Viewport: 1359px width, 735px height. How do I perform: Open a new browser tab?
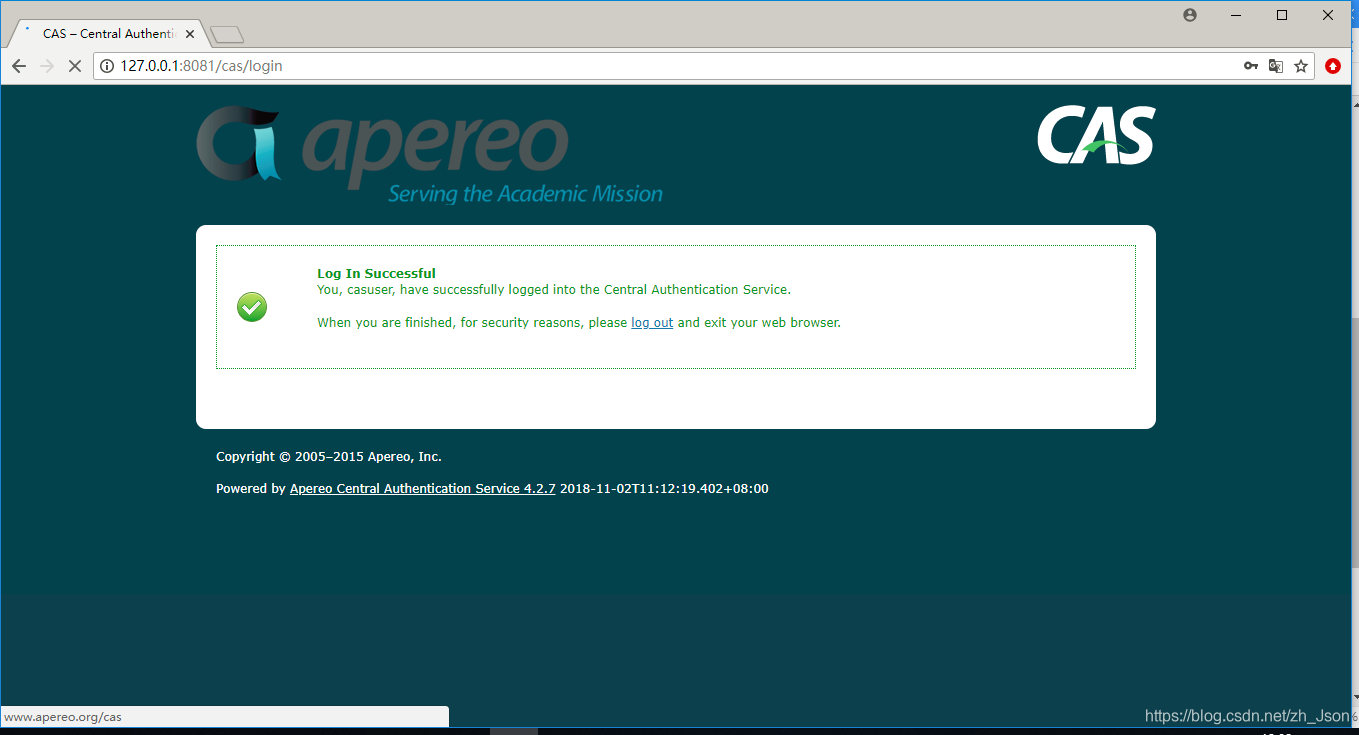[227, 35]
